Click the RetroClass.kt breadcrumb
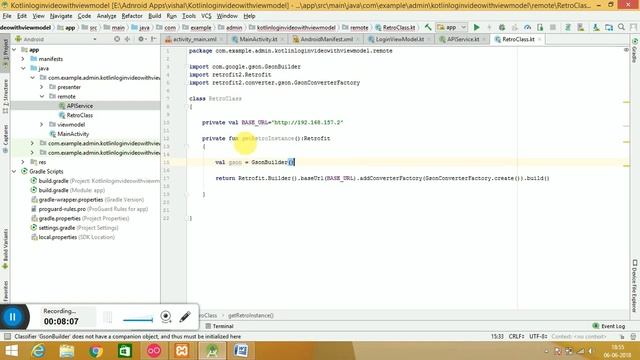Image resolution: width=640 pixels, height=360 pixels. coord(395,28)
